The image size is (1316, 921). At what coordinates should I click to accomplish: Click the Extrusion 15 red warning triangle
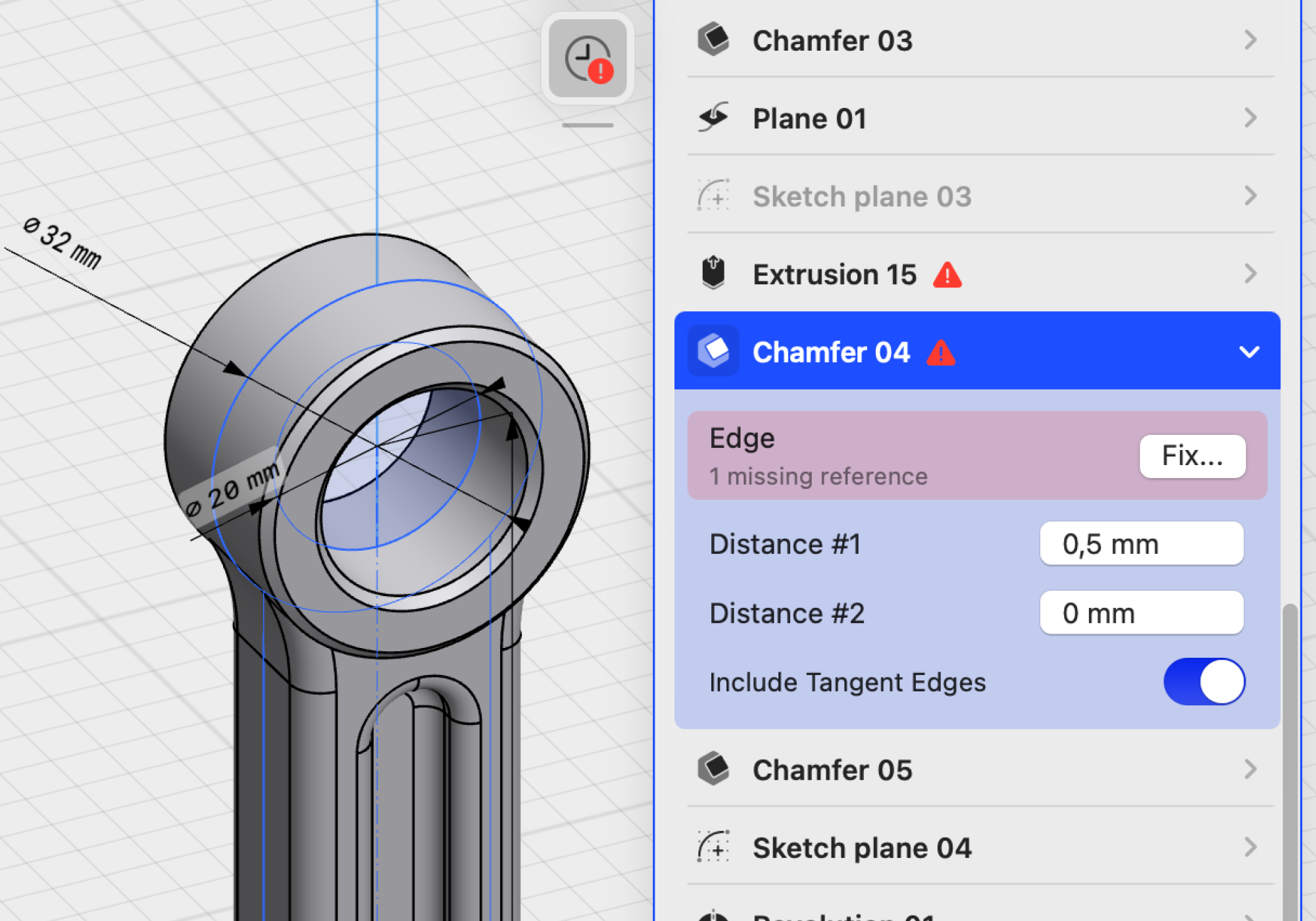(x=947, y=275)
